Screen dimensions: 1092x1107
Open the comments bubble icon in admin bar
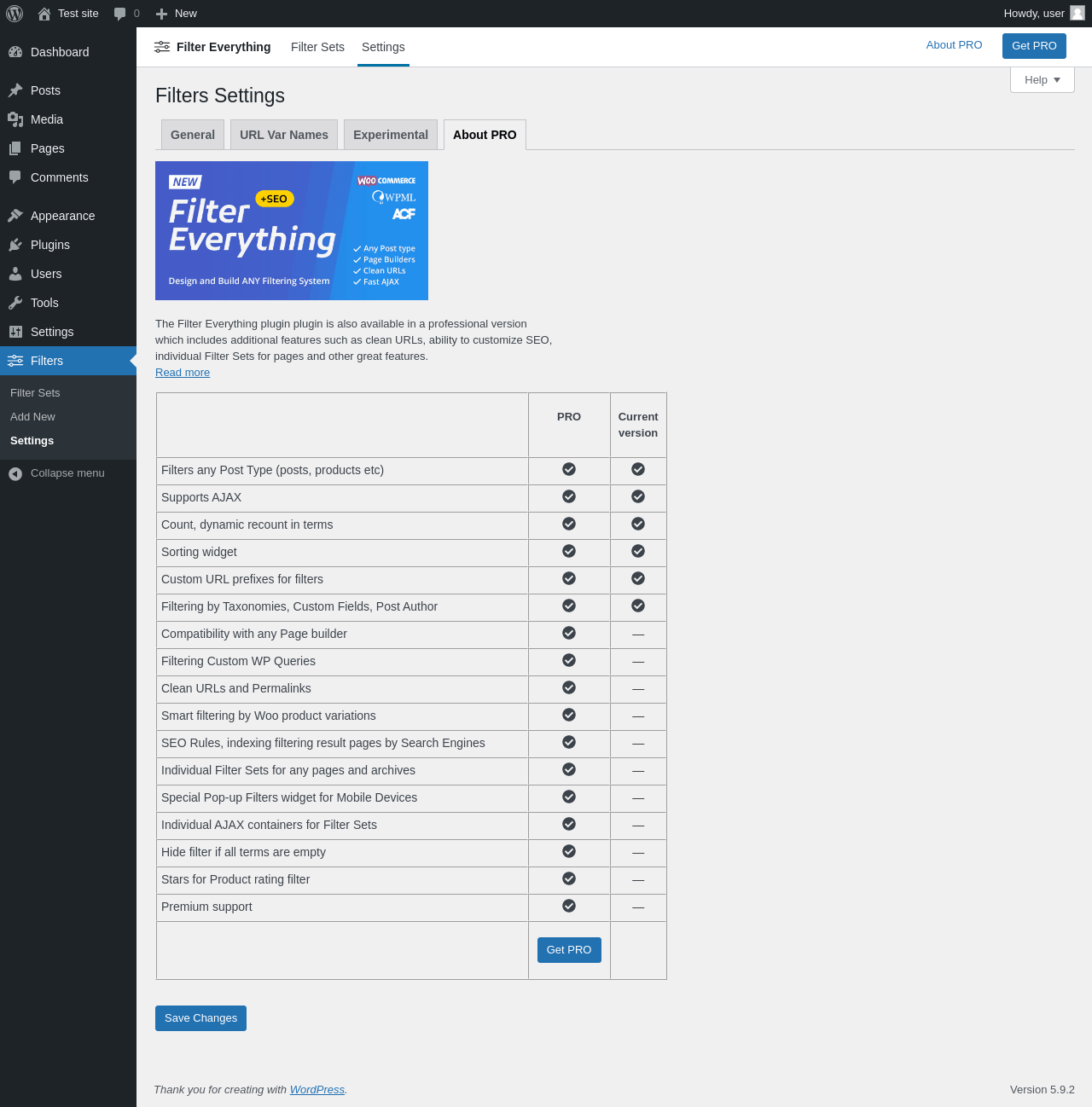(x=120, y=14)
